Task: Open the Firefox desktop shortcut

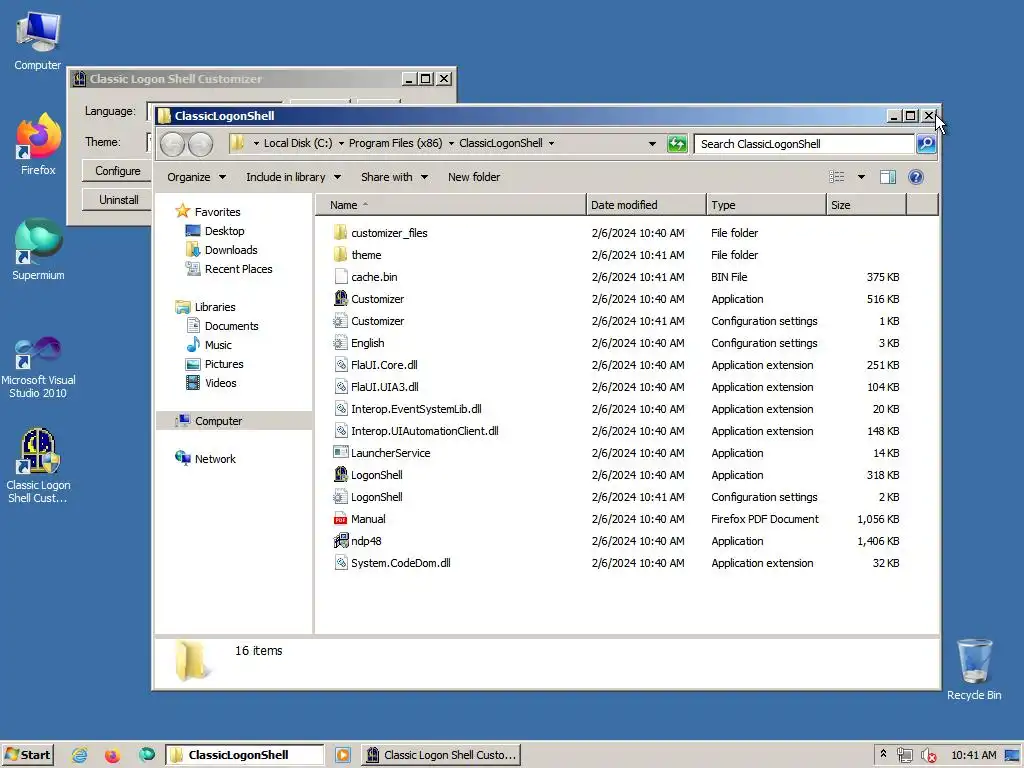Action: point(38,144)
